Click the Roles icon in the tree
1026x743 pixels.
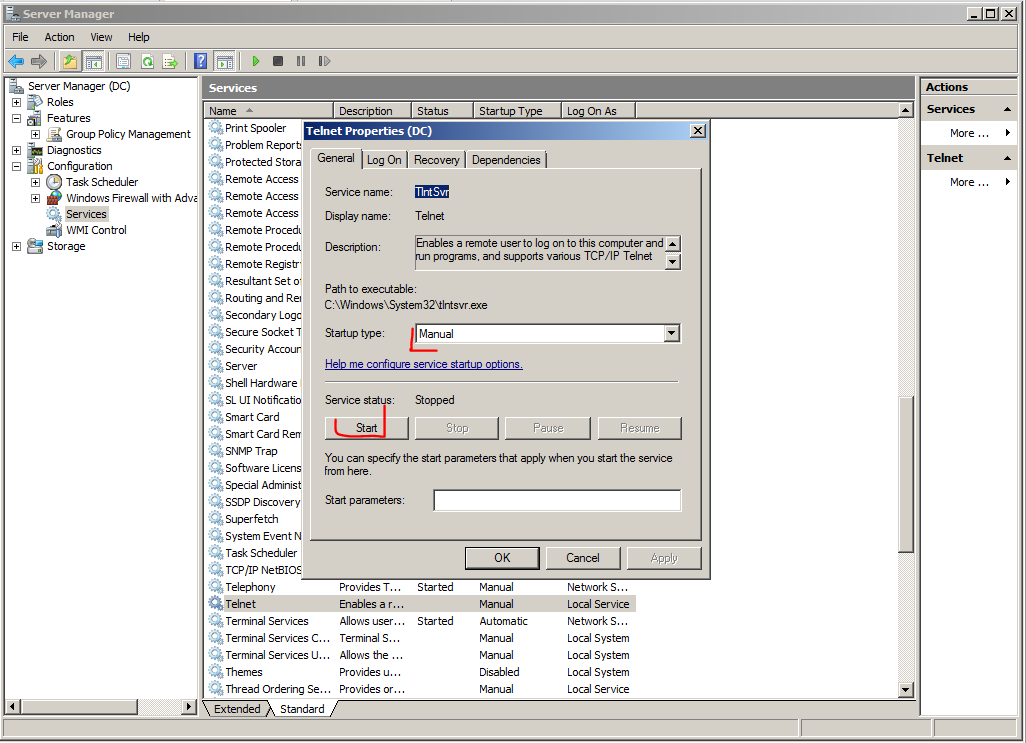(35, 102)
